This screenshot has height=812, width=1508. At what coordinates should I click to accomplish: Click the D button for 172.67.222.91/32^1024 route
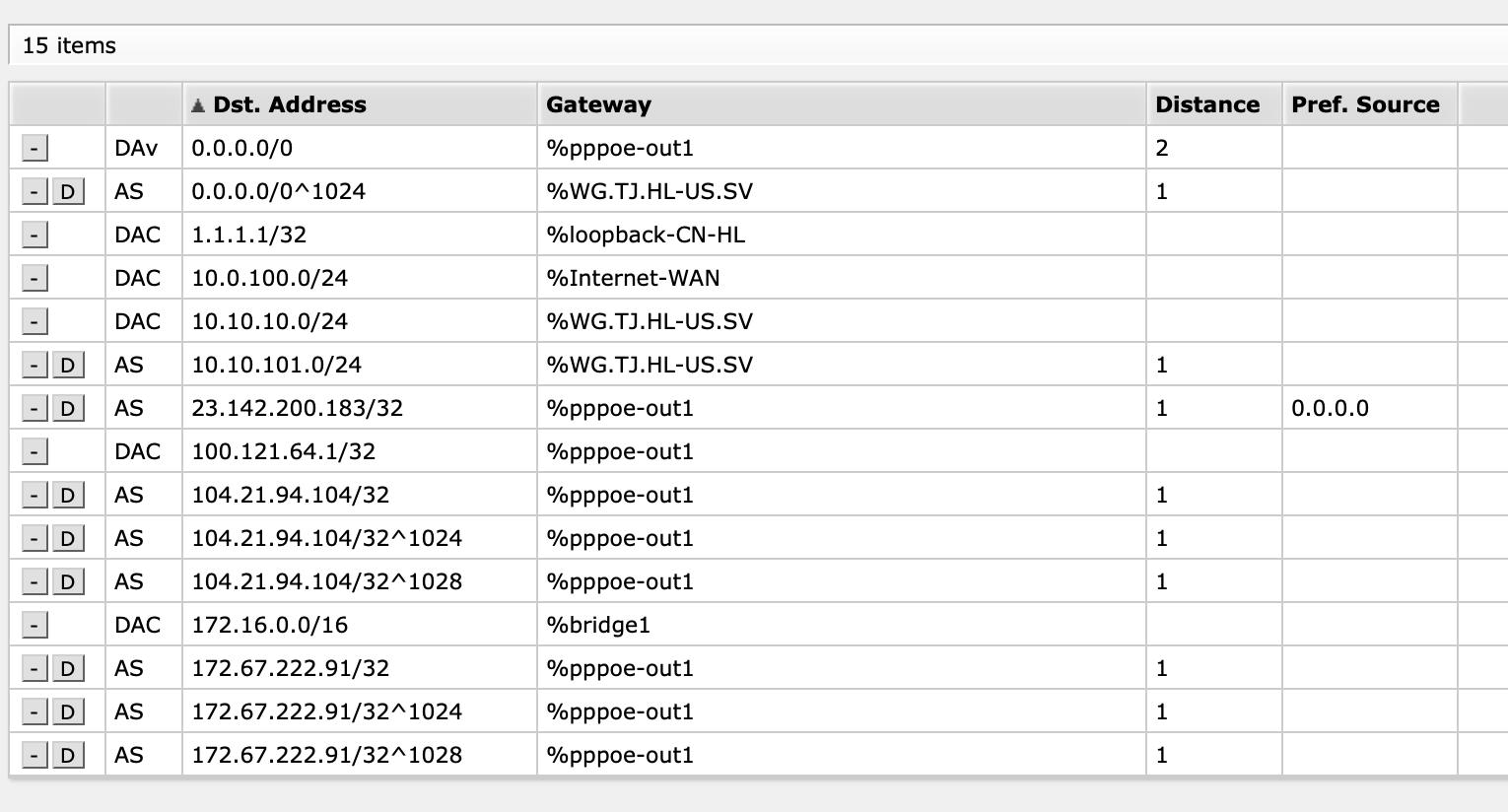[67, 711]
